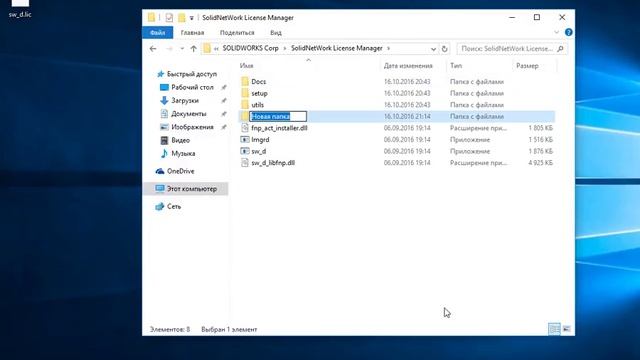640x360 pixels.
Task: Open Загрузки in the sidebar
Action: point(185,100)
